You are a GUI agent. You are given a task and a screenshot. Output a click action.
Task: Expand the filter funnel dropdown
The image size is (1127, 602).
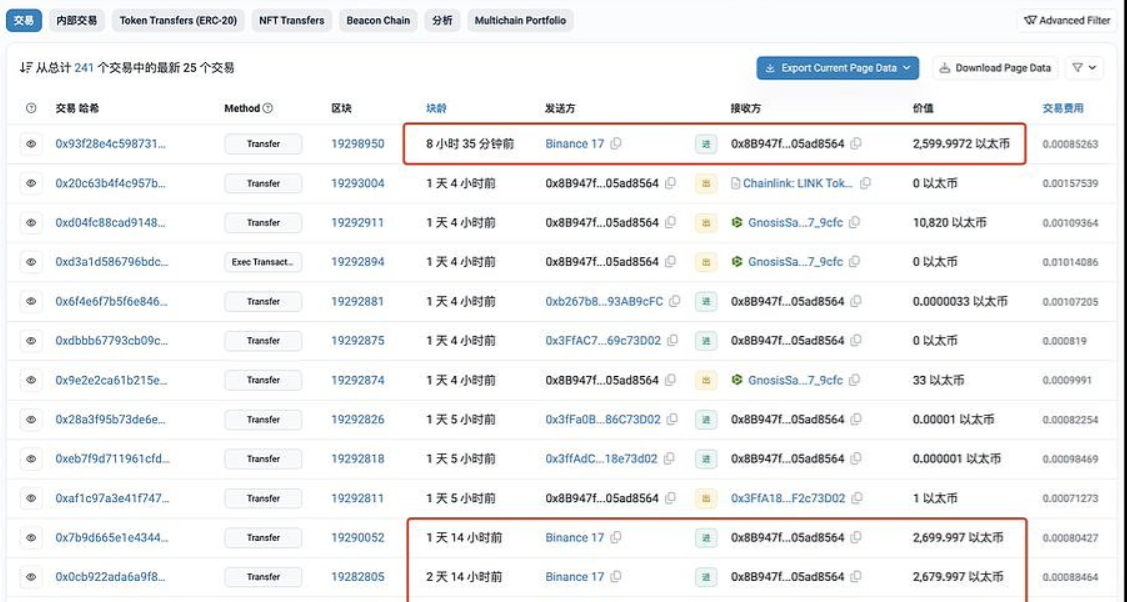click(x=1084, y=68)
